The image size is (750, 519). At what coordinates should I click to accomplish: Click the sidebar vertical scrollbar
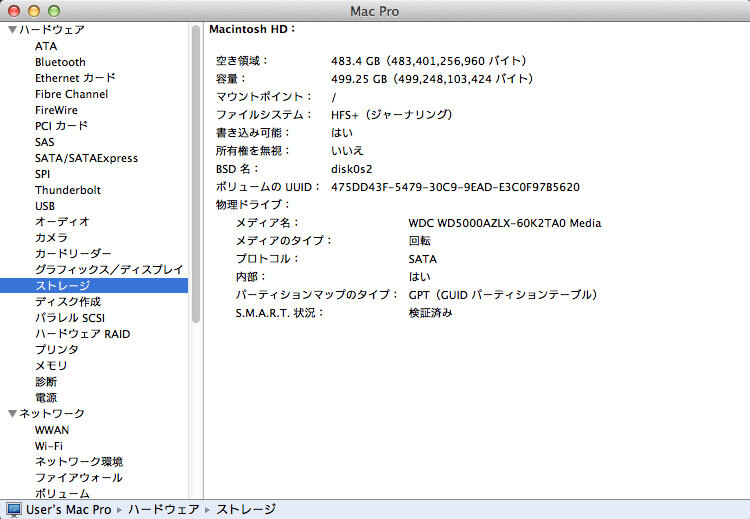click(196, 174)
